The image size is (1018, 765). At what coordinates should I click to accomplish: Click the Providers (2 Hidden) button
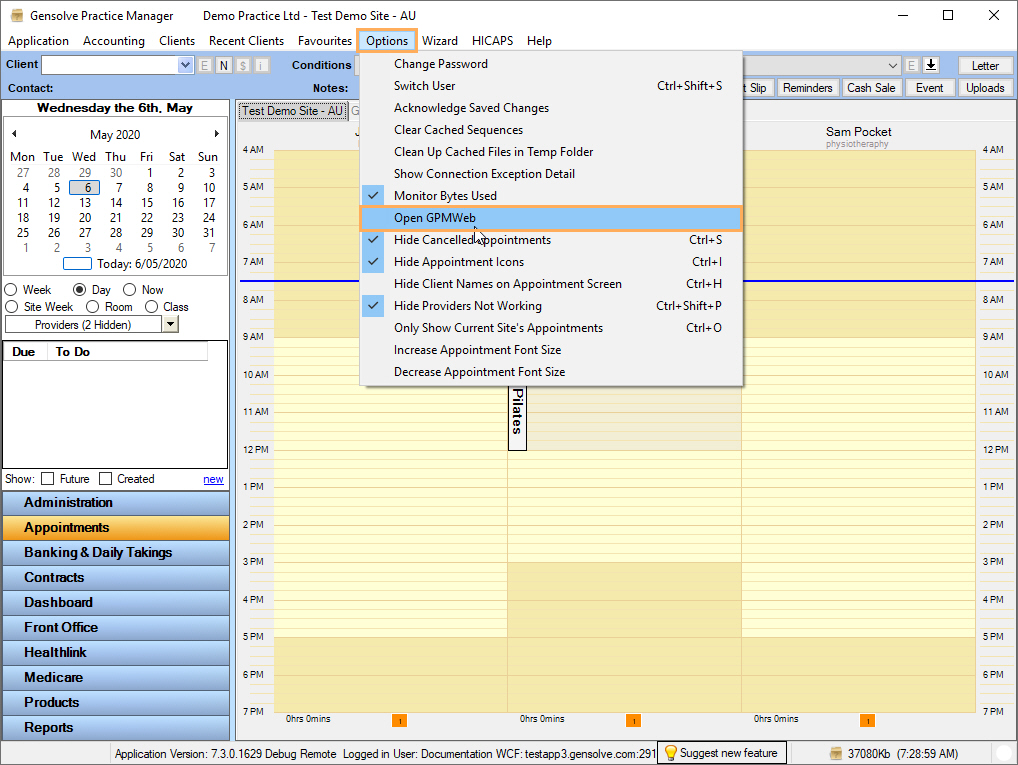(x=83, y=324)
